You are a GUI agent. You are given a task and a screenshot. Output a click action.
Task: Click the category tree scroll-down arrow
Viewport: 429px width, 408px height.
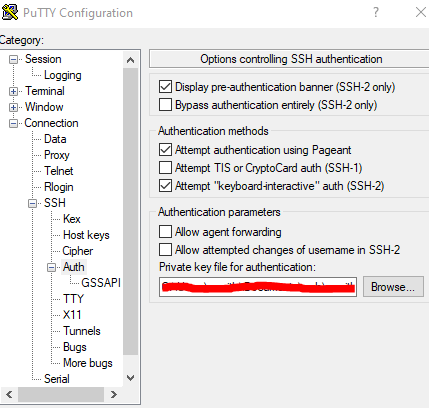tap(130, 378)
